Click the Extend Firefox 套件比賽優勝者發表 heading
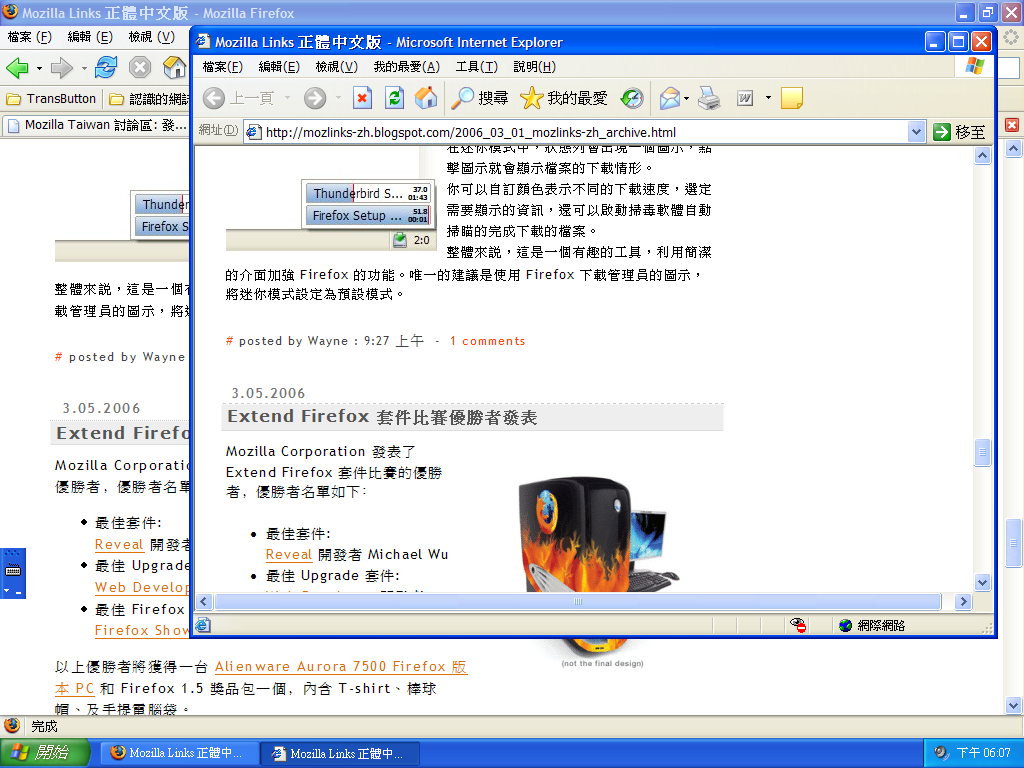This screenshot has height=768, width=1024. click(x=382, y=417)
